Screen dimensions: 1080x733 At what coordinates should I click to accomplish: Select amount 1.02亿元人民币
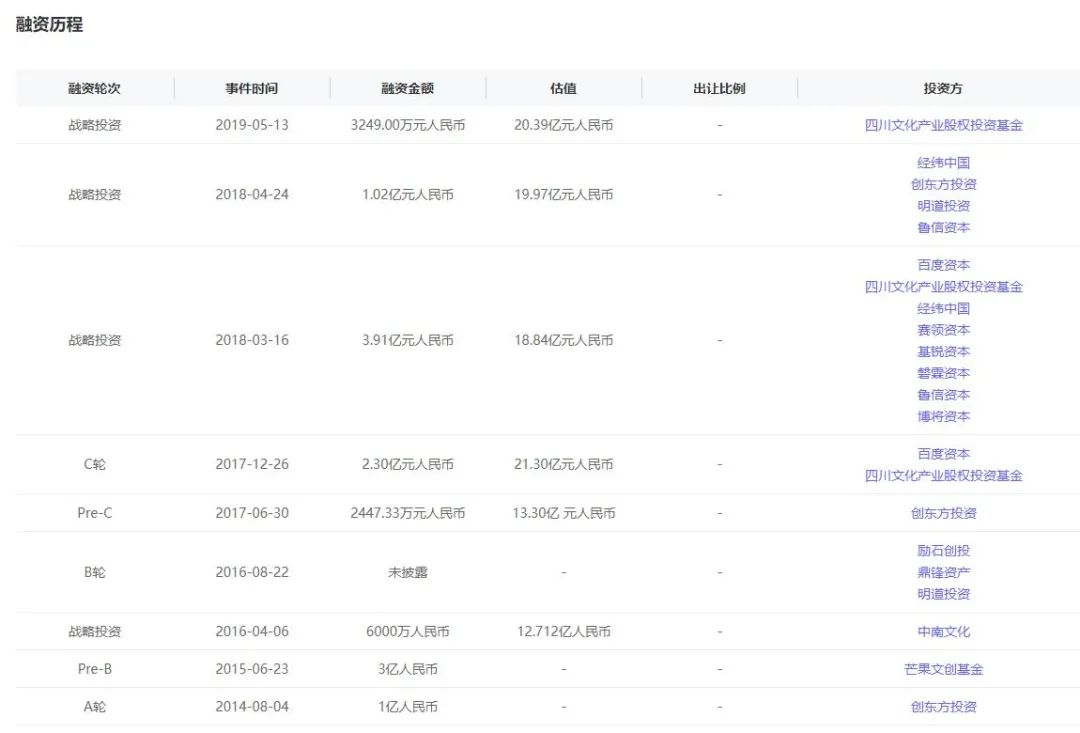tap(408, 194)
